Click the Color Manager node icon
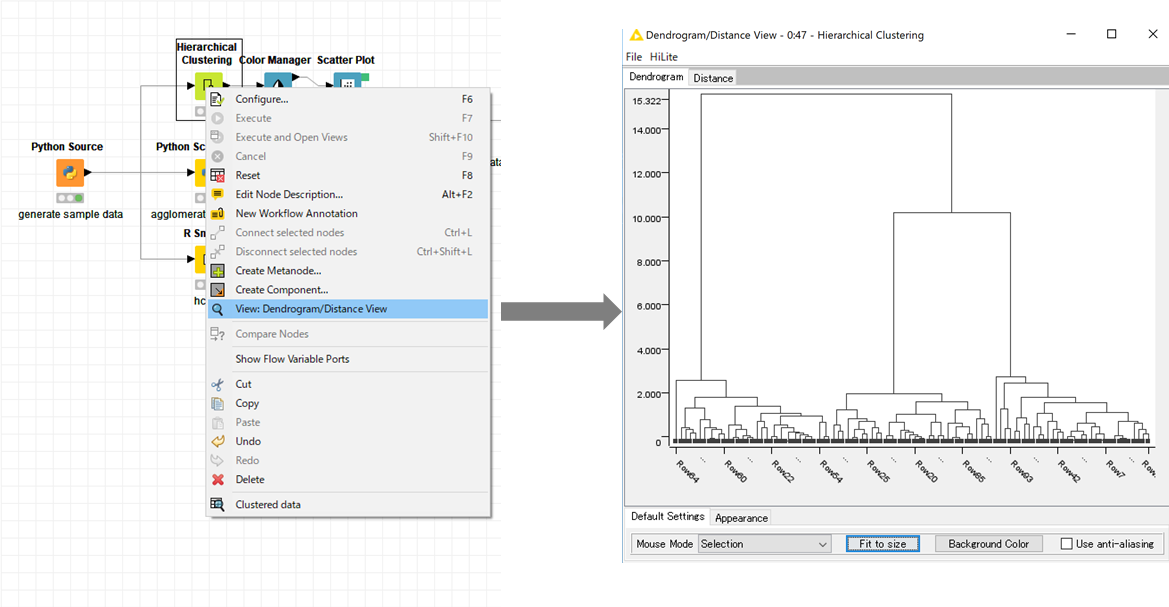This screenshot has height=607, width=1169. 277,82
